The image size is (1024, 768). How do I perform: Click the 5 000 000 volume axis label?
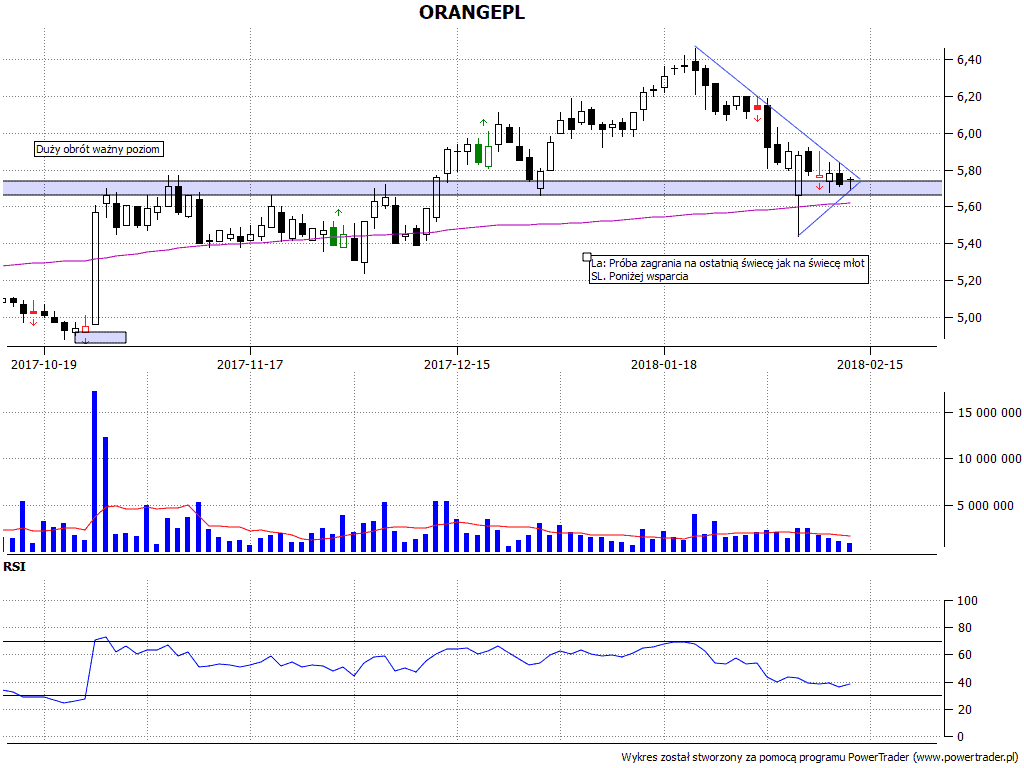985,505
